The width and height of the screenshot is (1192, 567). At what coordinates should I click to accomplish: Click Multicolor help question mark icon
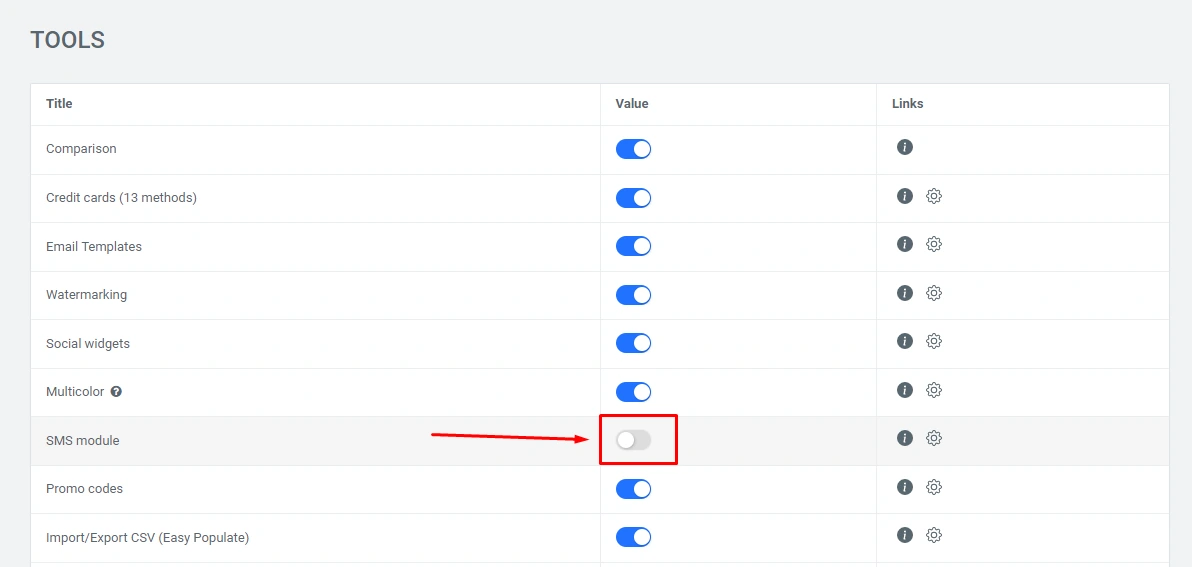(116, 392)
